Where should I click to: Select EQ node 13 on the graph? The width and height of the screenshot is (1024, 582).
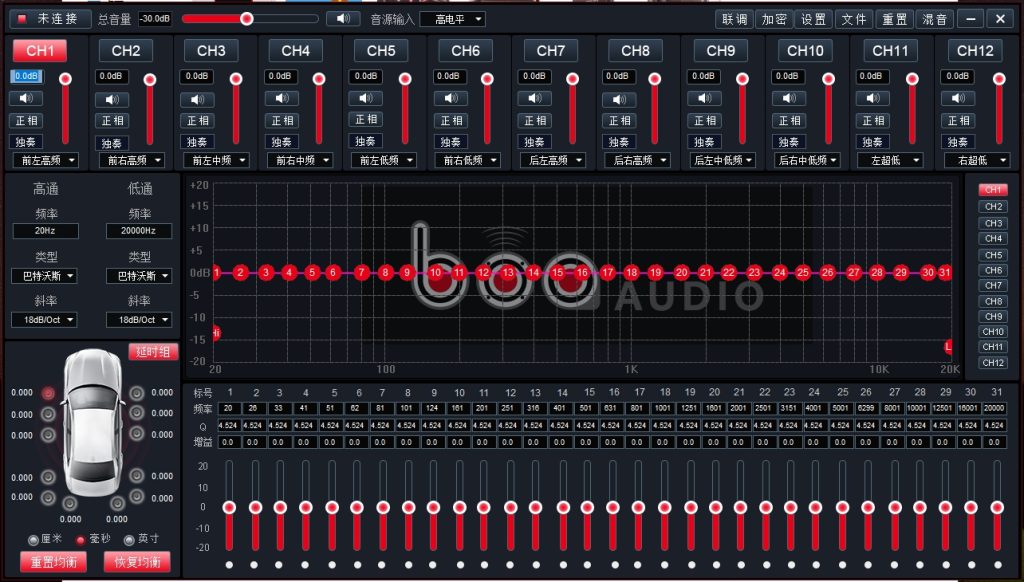pyautogui.click(x=507, y=272)
